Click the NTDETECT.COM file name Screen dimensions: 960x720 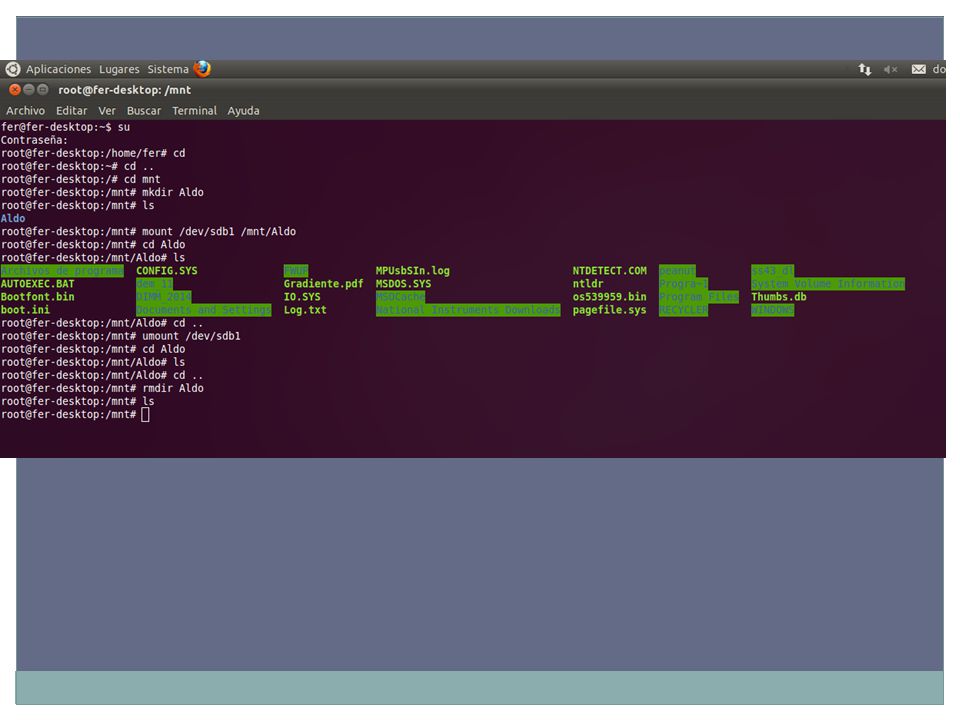pos(609,271)
